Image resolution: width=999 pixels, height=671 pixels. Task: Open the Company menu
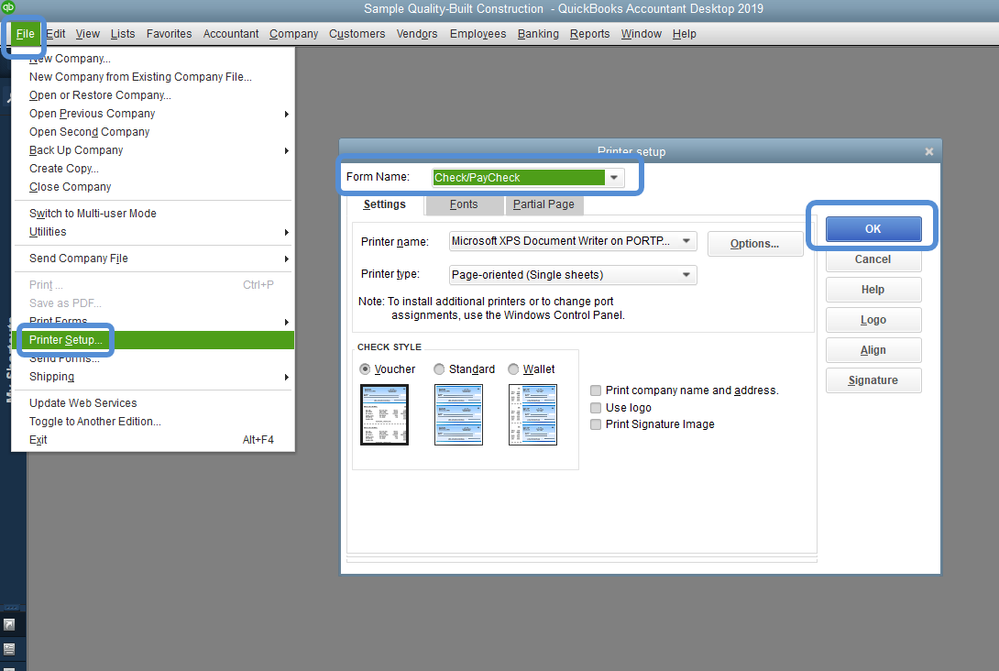tap(293, 34)
